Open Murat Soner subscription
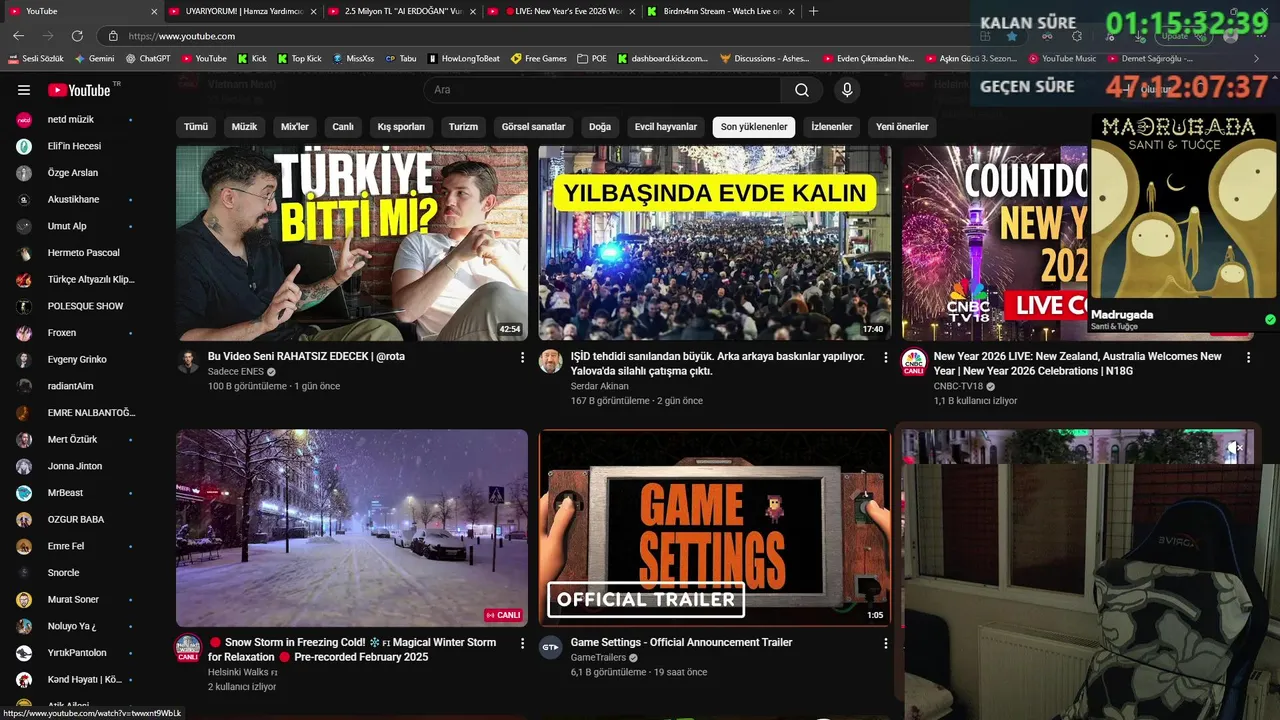 [76, 599]
